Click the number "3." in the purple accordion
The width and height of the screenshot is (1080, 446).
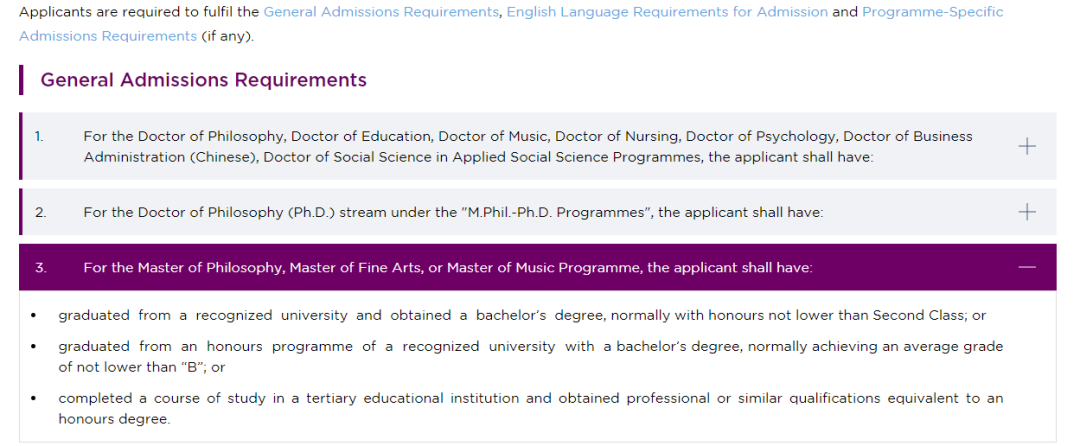click(x=41, y=267)
